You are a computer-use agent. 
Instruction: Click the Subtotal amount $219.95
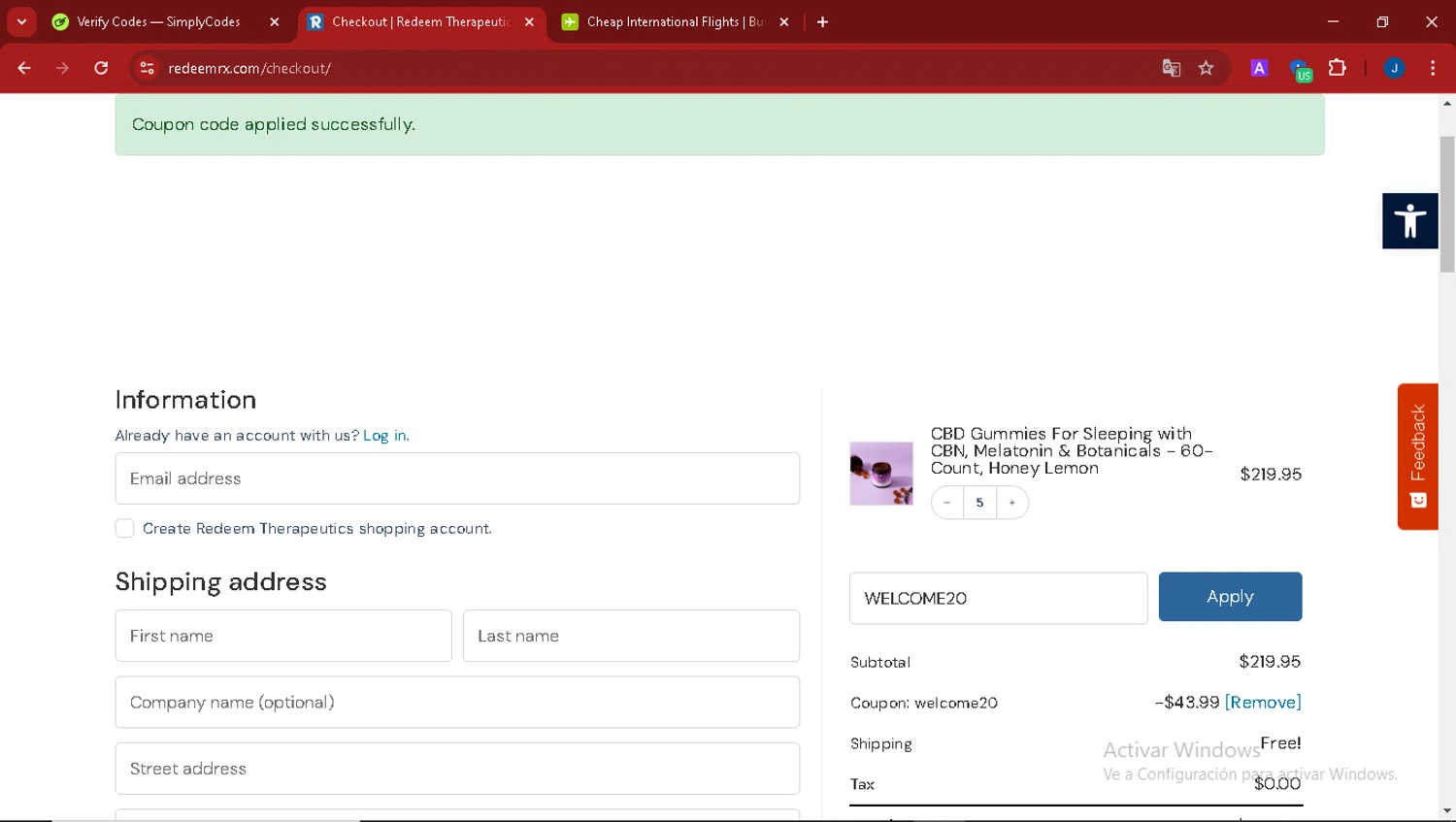(1270, 661)
